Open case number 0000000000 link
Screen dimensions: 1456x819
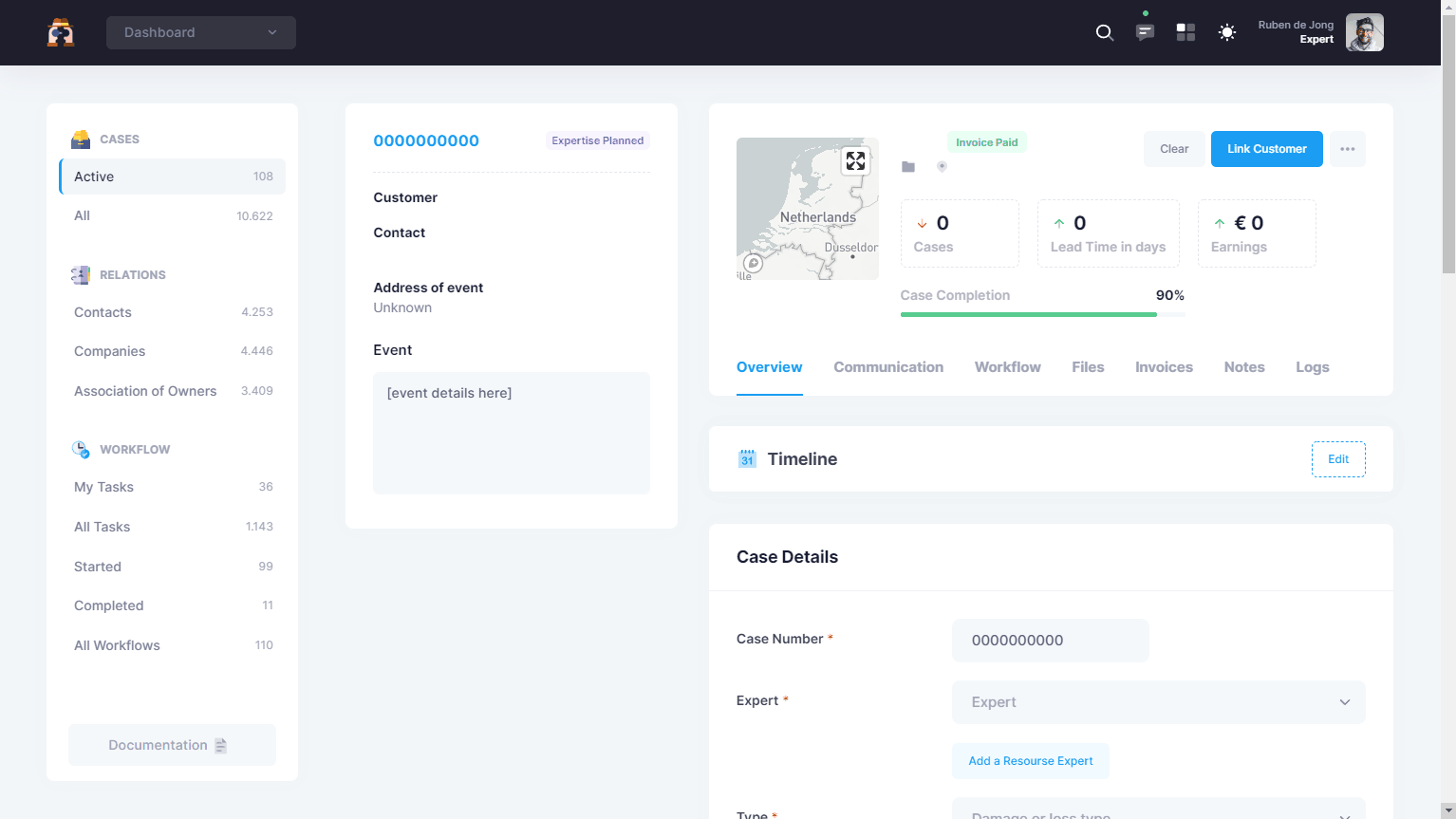(426, 140)
